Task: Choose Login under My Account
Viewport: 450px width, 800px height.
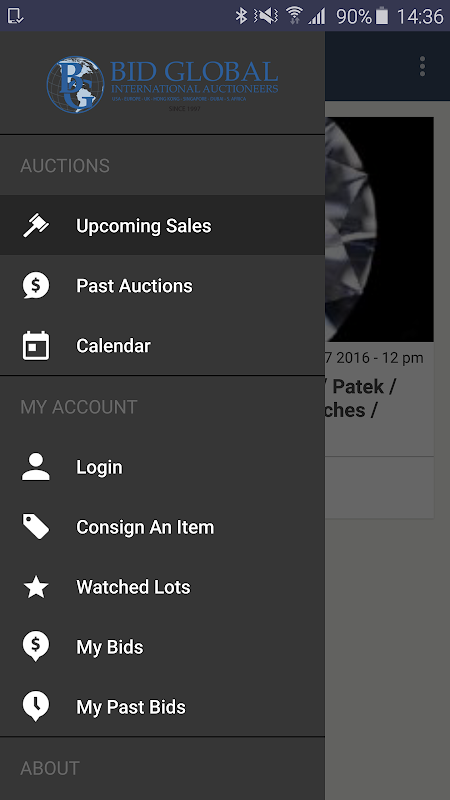Action: click(x=162, y=466)
